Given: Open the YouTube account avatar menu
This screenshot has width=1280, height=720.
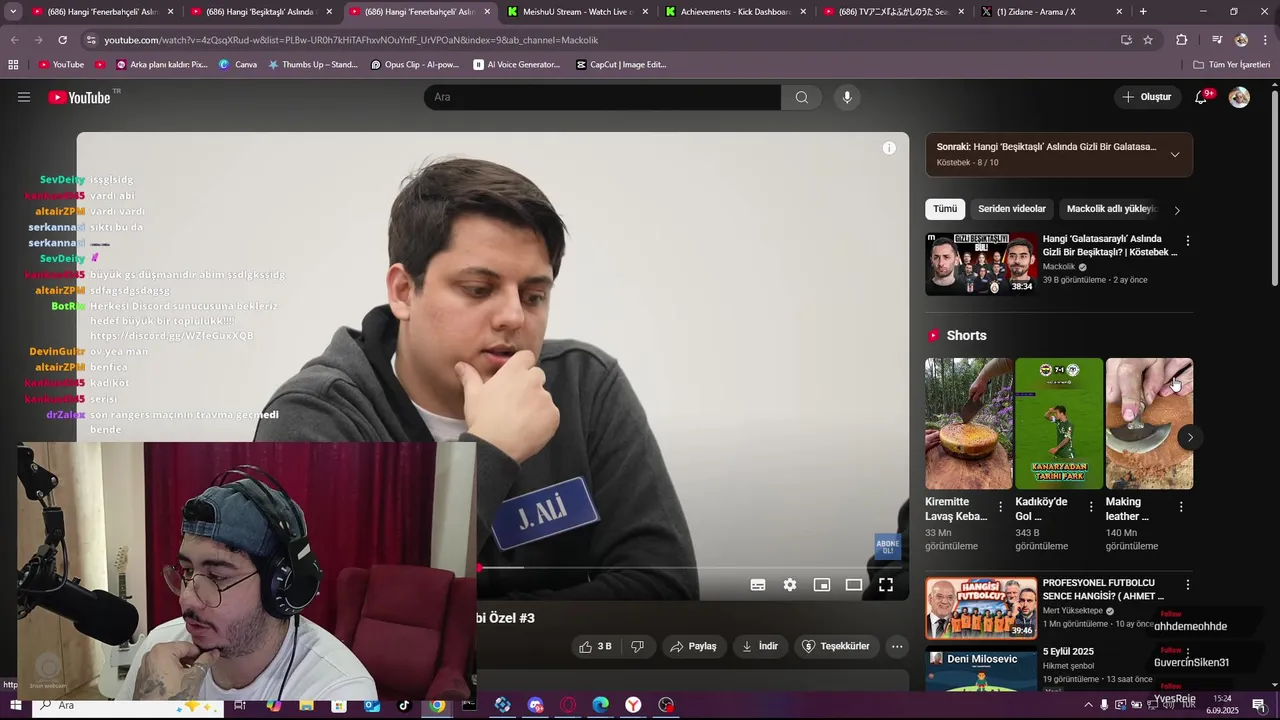Looking at the screenshot, I should [x=1239, y=97].
